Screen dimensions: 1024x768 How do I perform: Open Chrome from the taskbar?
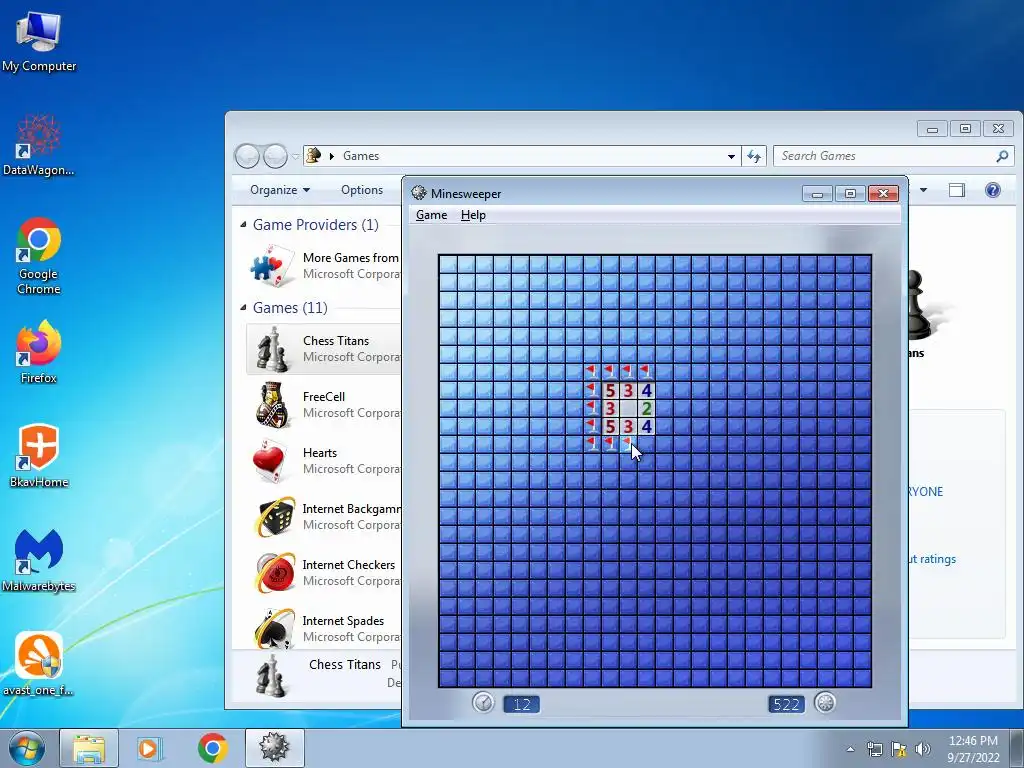point(212,748)
